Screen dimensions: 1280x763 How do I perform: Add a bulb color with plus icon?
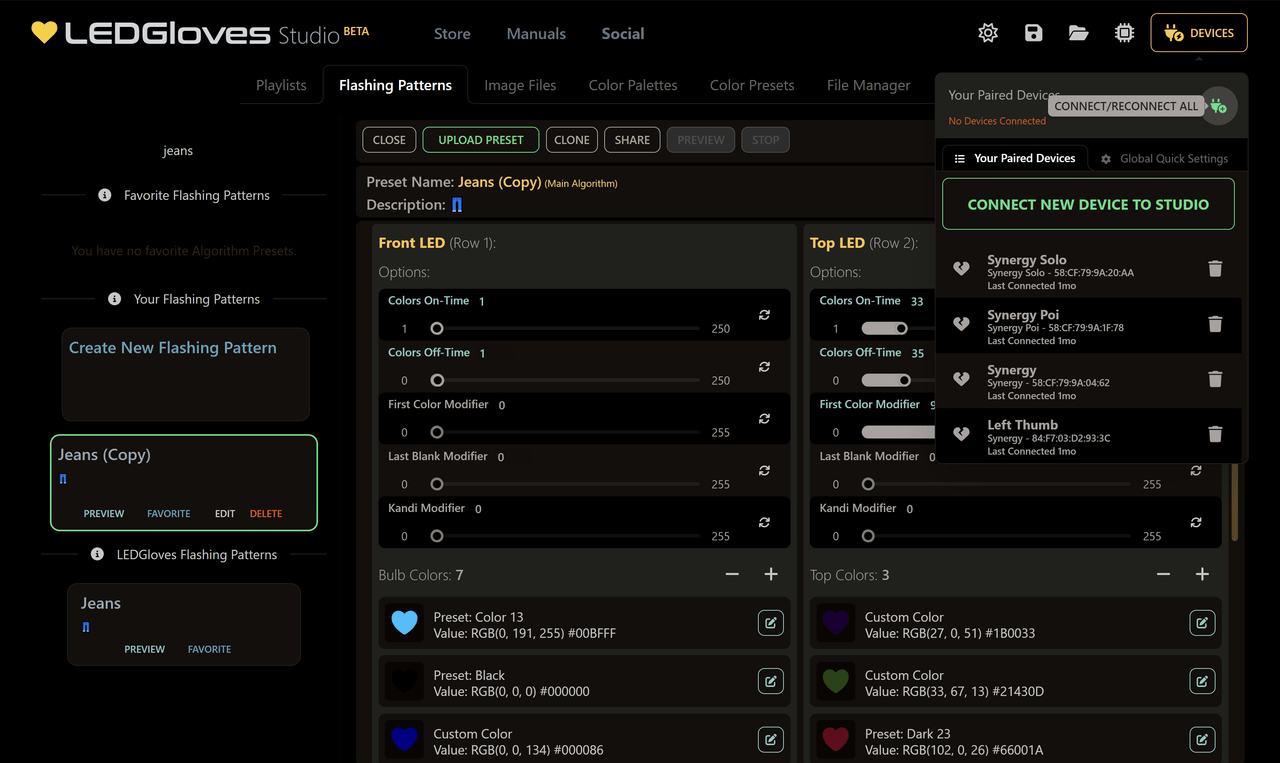pyautogui.click(x=771, y=574)
